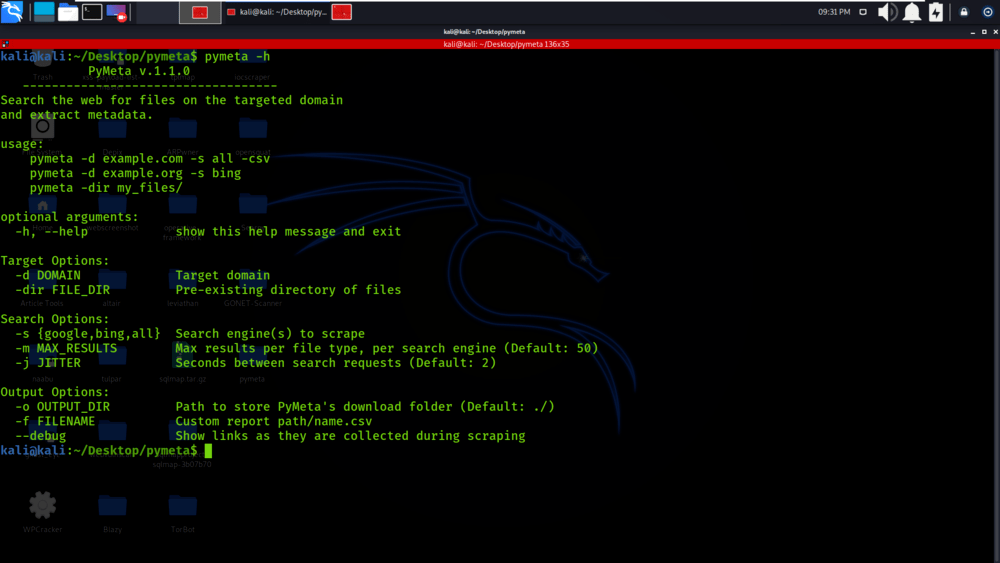Open the Kali dragon applications menu

[x=12, y=11]
